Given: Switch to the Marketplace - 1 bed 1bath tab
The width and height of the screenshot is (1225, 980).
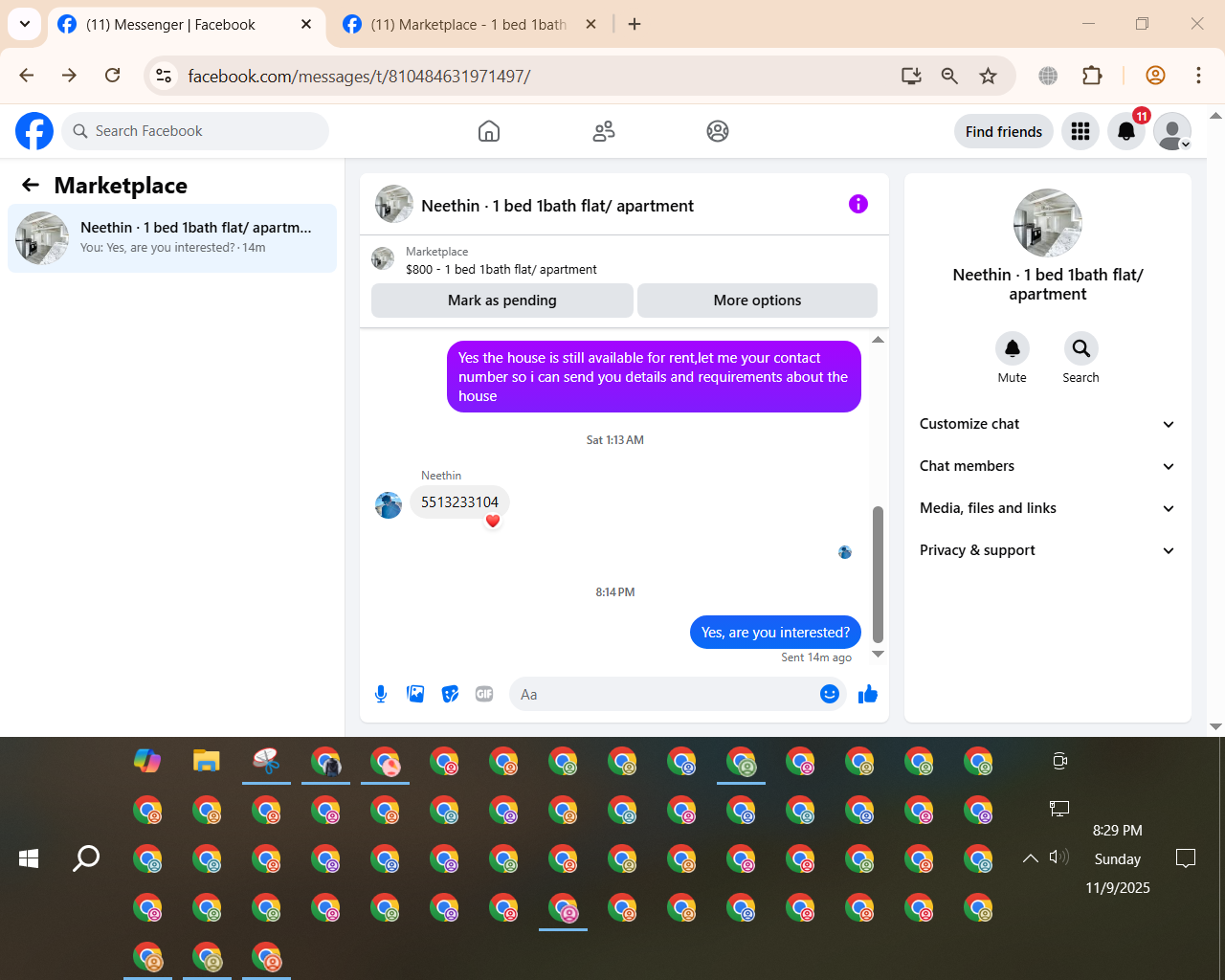Looking at the screenshot, I should coord(470,25).
